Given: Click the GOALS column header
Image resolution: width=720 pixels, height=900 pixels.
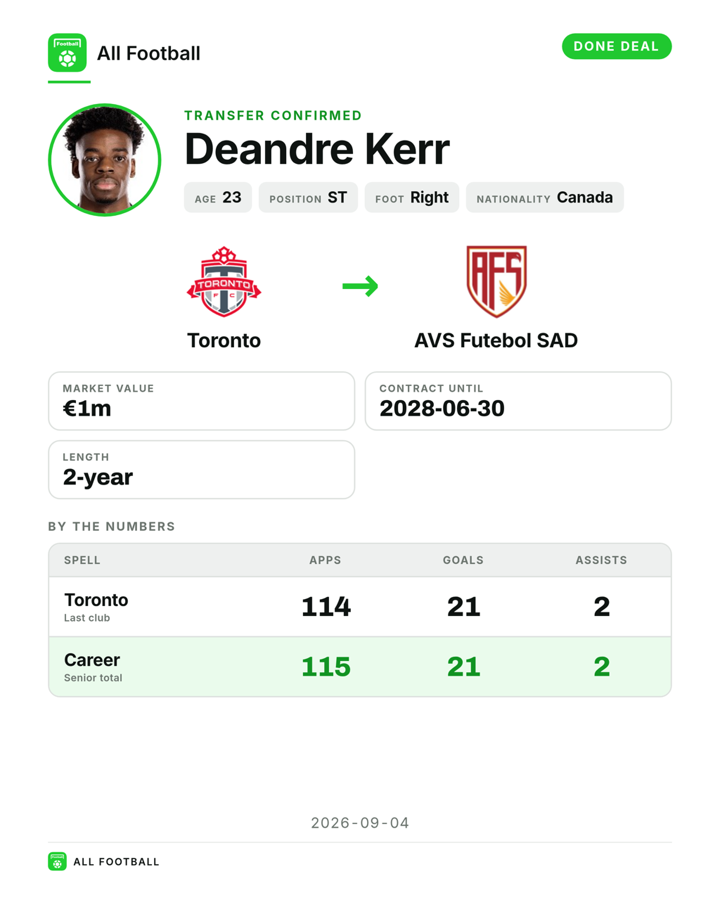Looking at the screenshot, I should 463,560.
